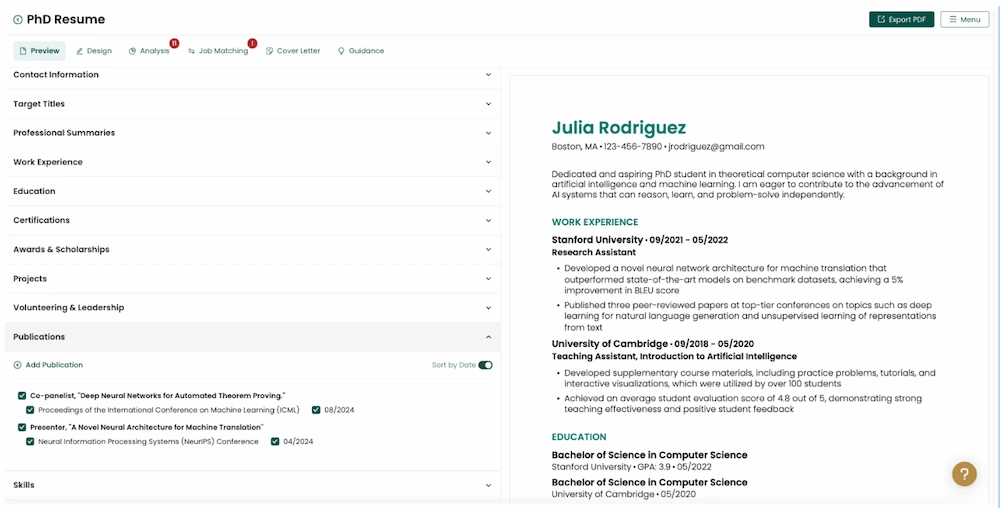Expand the Volunteering & Leadership section
1000x508 pixels.
point(253,308)
